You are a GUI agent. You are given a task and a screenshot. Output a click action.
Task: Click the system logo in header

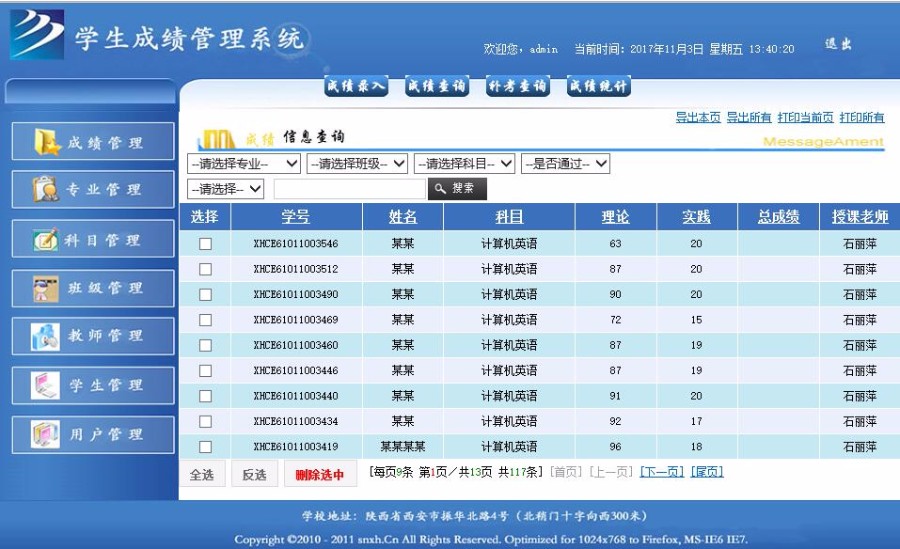[37, 34]
